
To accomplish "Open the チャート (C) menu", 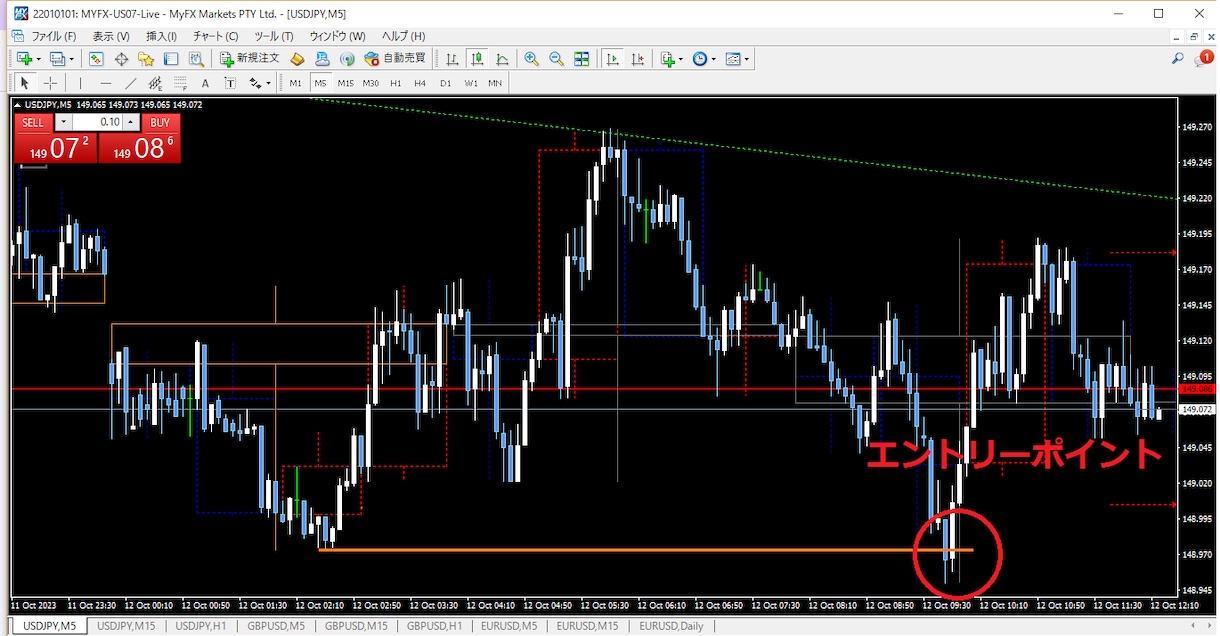I will tap(215, 36).
